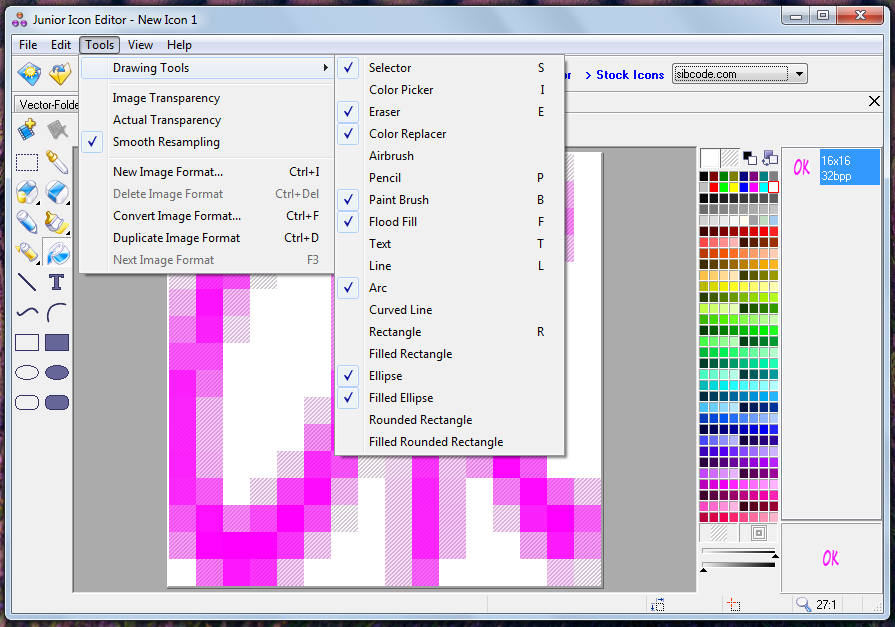
Task: Open the File menu
Action: pyautogui.click(x=27, y=45)
